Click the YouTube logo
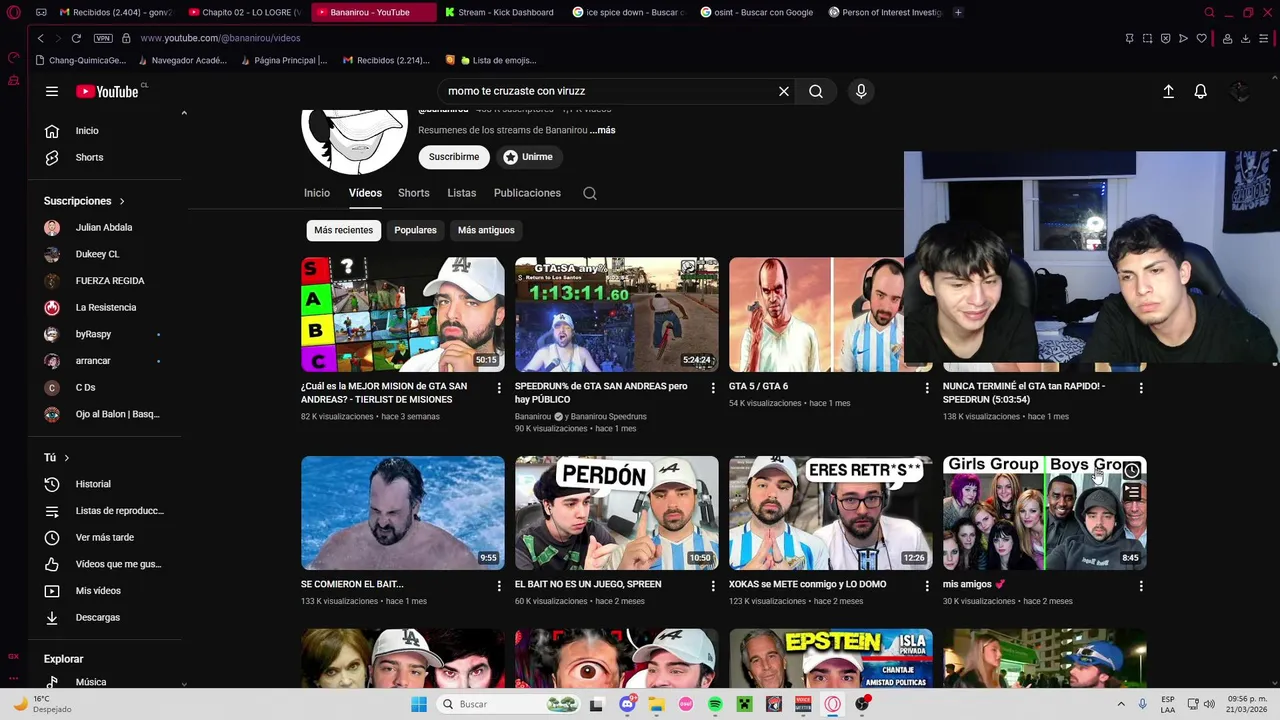This screenshot has height=720, width=1280. [107, 91]
